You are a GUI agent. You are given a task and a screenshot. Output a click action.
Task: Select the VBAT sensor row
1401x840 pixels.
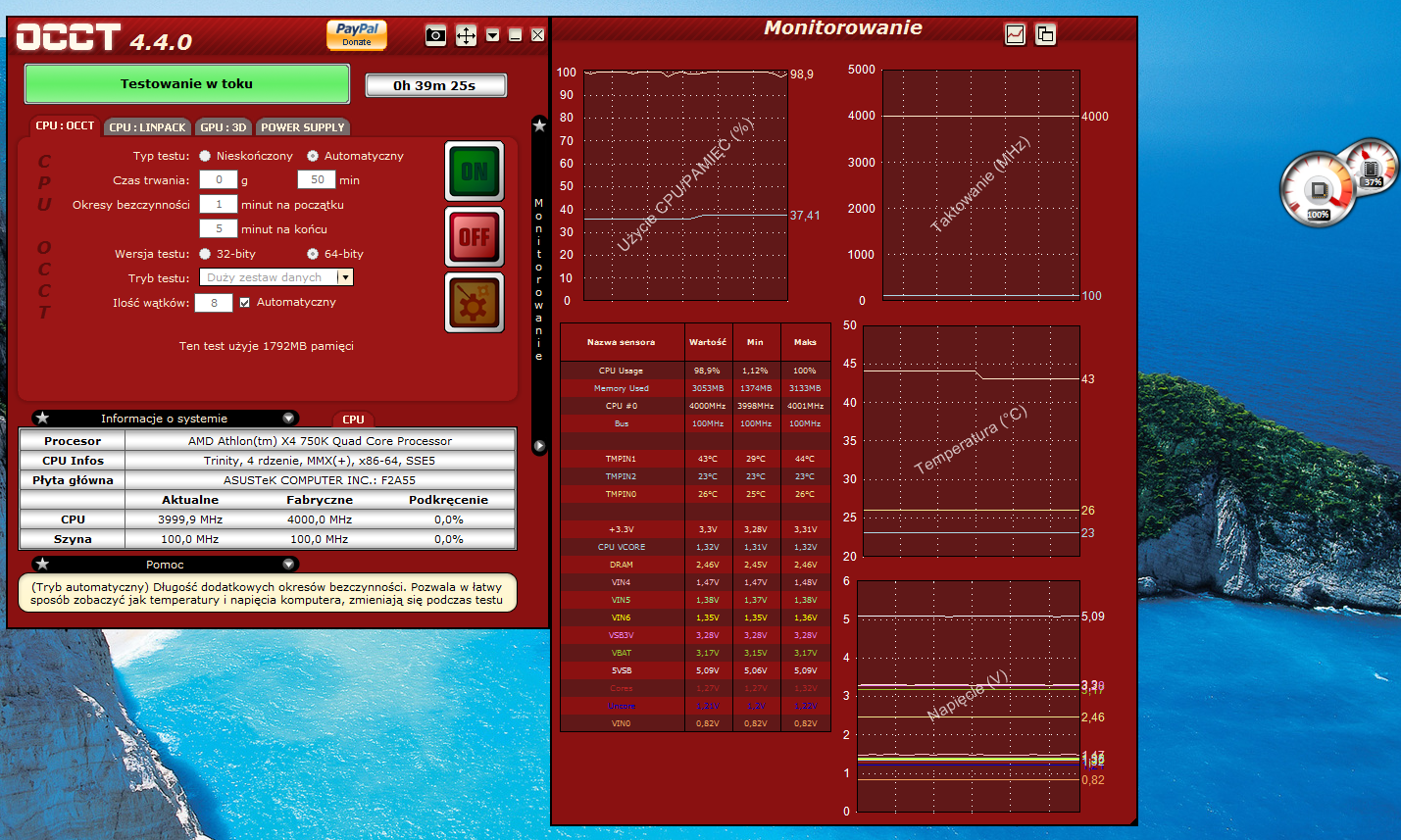point(695,653)
